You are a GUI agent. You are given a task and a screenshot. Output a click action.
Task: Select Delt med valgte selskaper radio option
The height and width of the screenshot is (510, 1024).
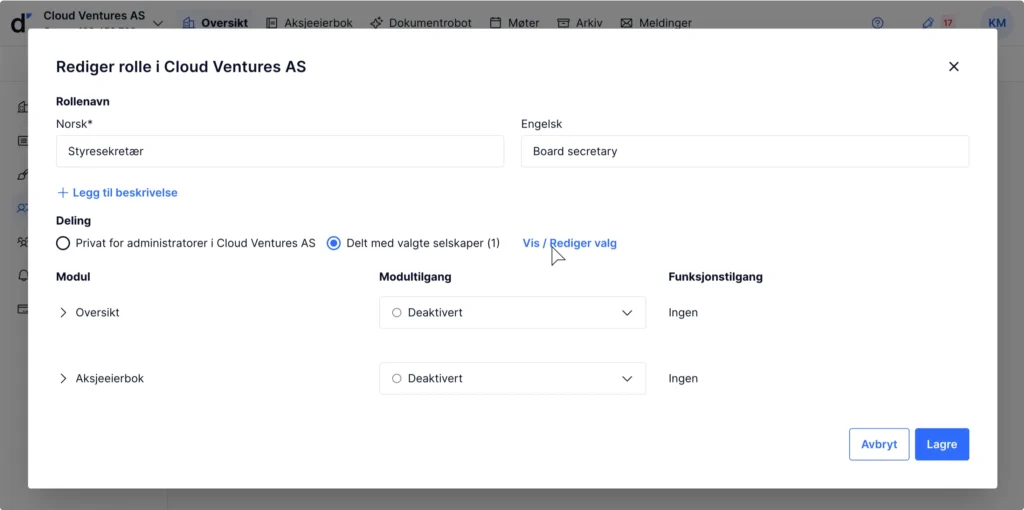[x=334, y=243]
